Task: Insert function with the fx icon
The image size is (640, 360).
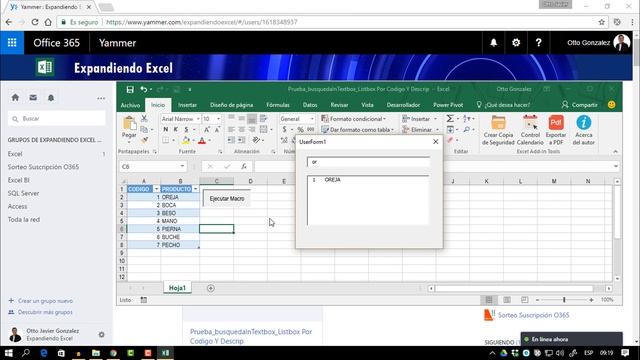Action: tap(244, 166)
